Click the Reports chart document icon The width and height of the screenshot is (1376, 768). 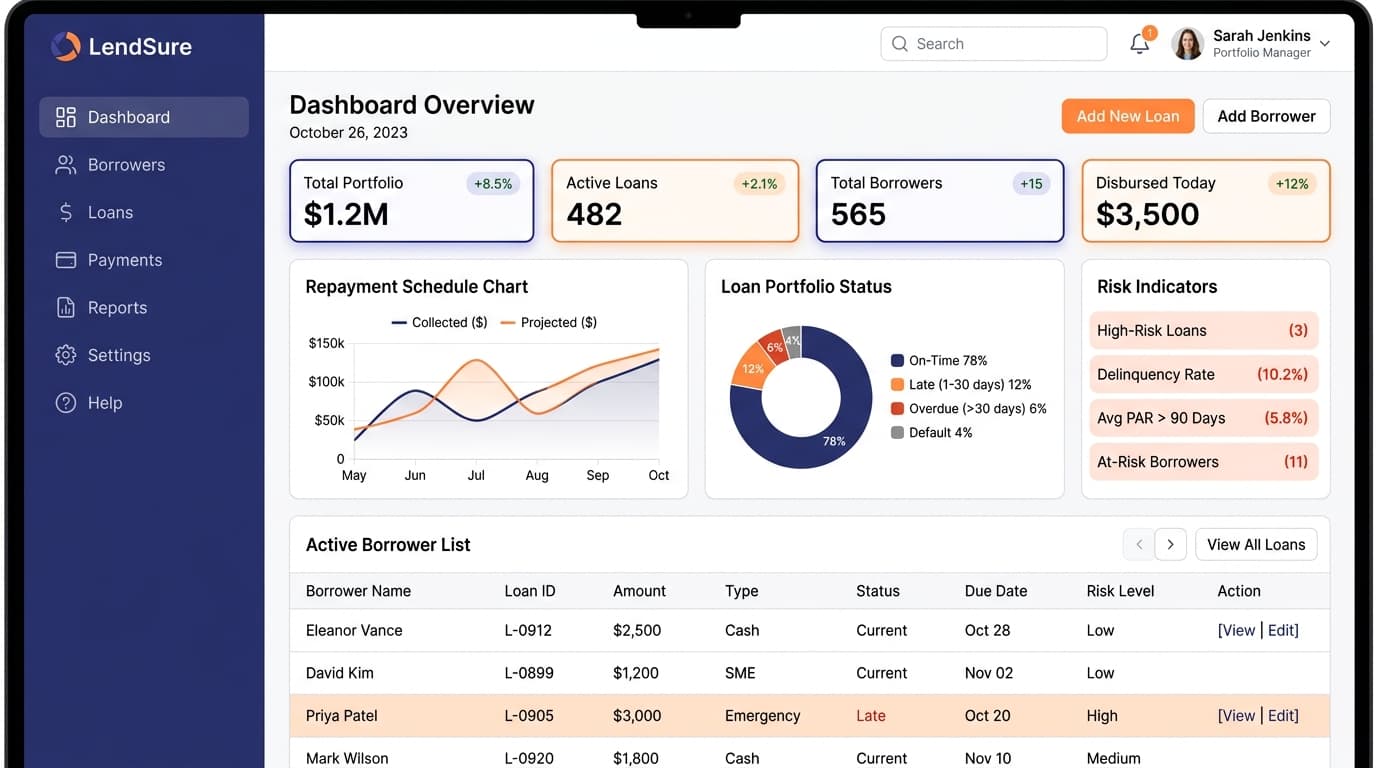[x=66, y=308]
